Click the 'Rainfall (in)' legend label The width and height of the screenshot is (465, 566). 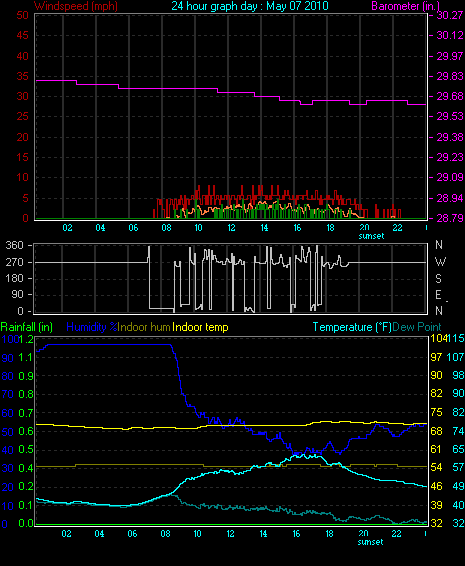[x=27, y=327]
